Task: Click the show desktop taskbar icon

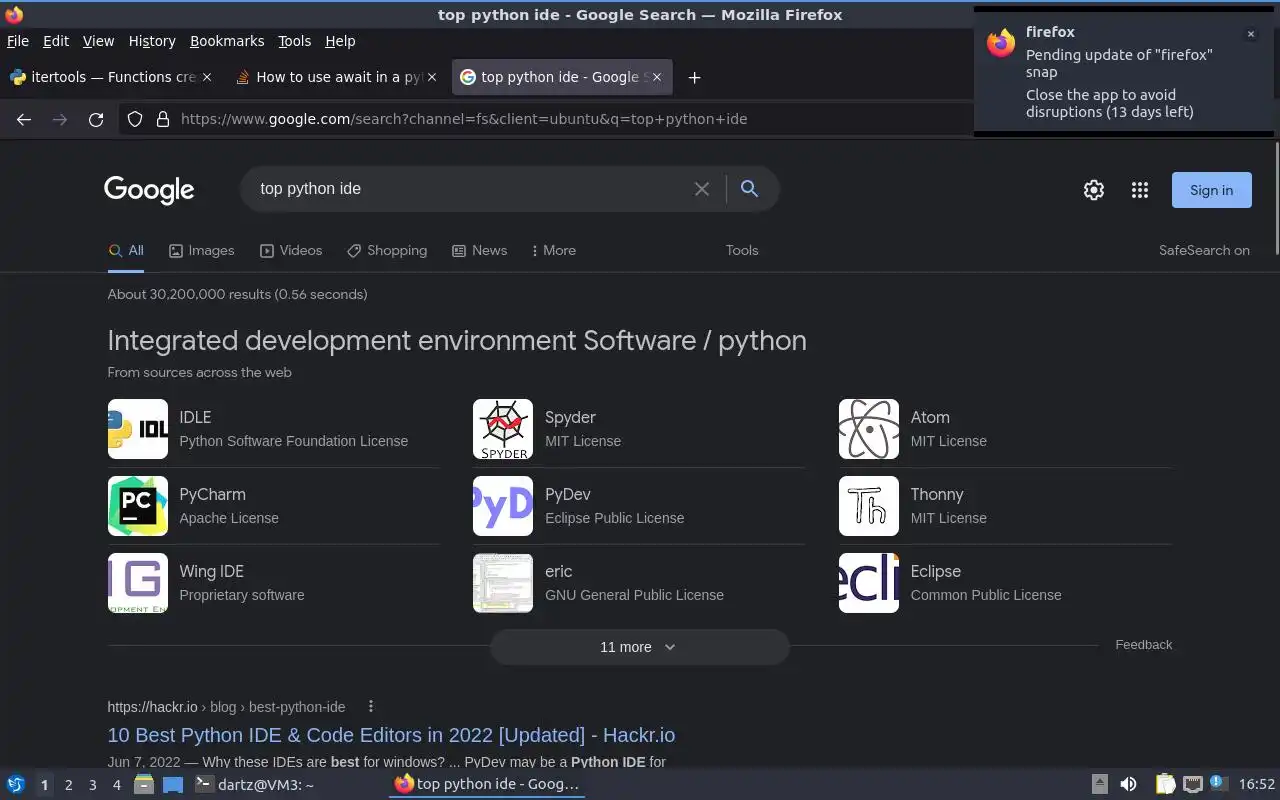Action: (x=173, y=784)
